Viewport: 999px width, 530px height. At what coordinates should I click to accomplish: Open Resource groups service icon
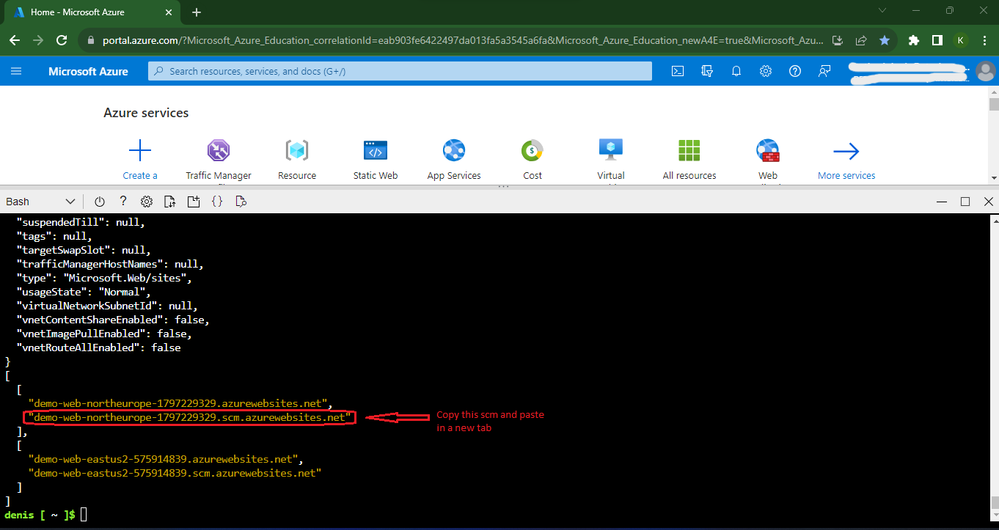coord(297,151)
